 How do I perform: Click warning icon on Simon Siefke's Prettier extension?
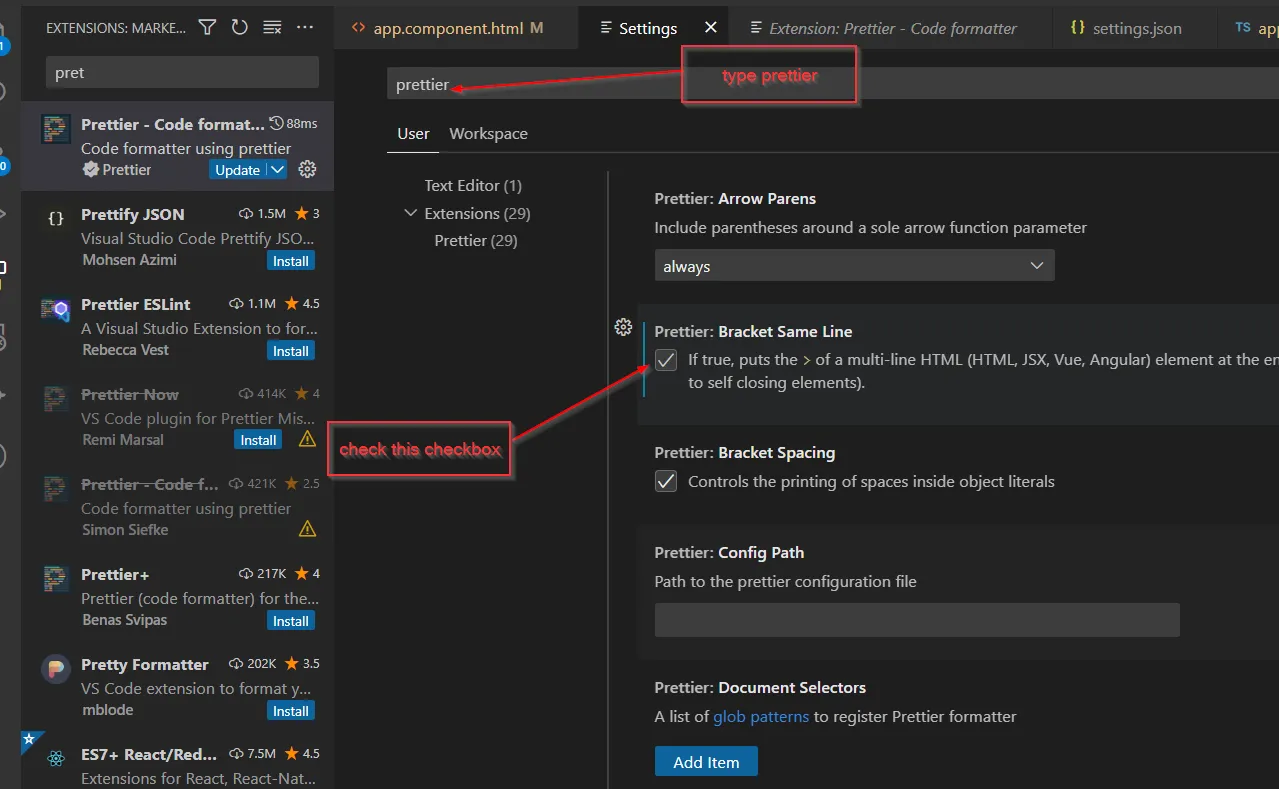pos(307,529)
